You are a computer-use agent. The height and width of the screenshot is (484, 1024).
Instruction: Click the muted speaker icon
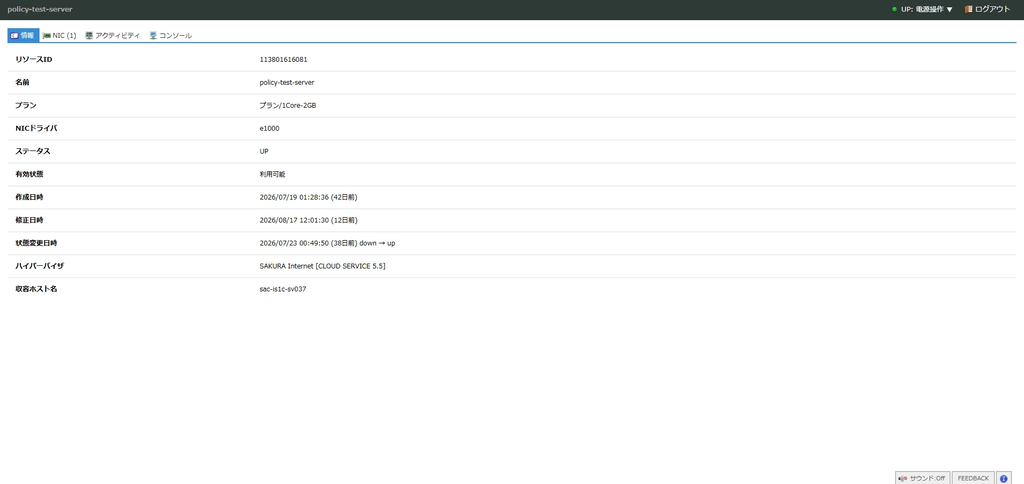click(903, 478)
